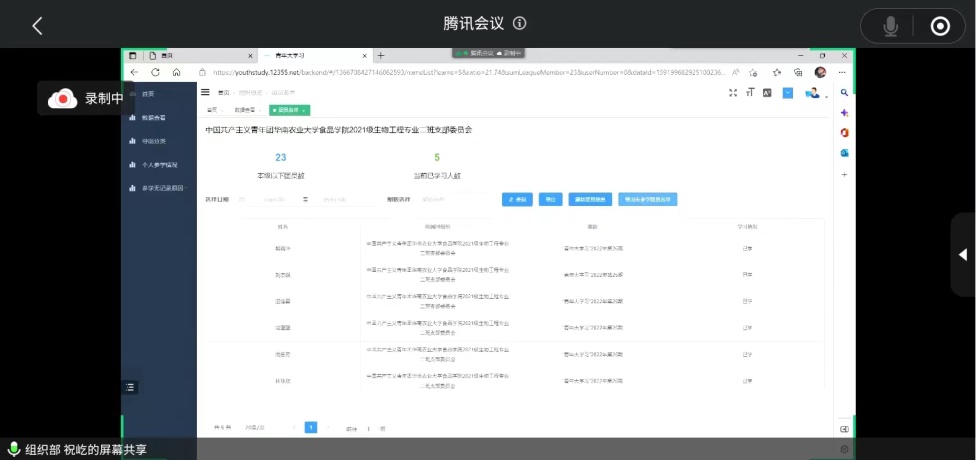Viewport: 976px width, 460px height.
Task: Collapse the sidebar with the hamburger icon
Action: (205, 92)
